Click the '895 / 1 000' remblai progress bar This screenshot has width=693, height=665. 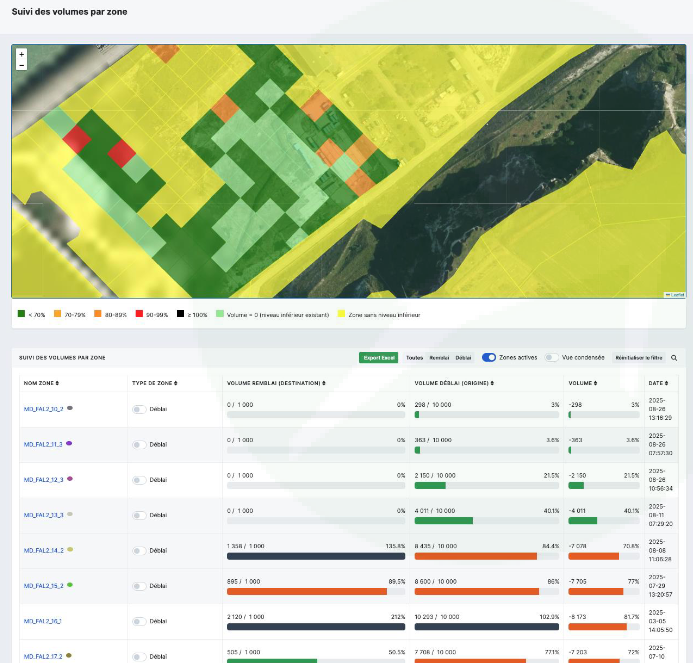pyautogui.click(x=316, y=592)
